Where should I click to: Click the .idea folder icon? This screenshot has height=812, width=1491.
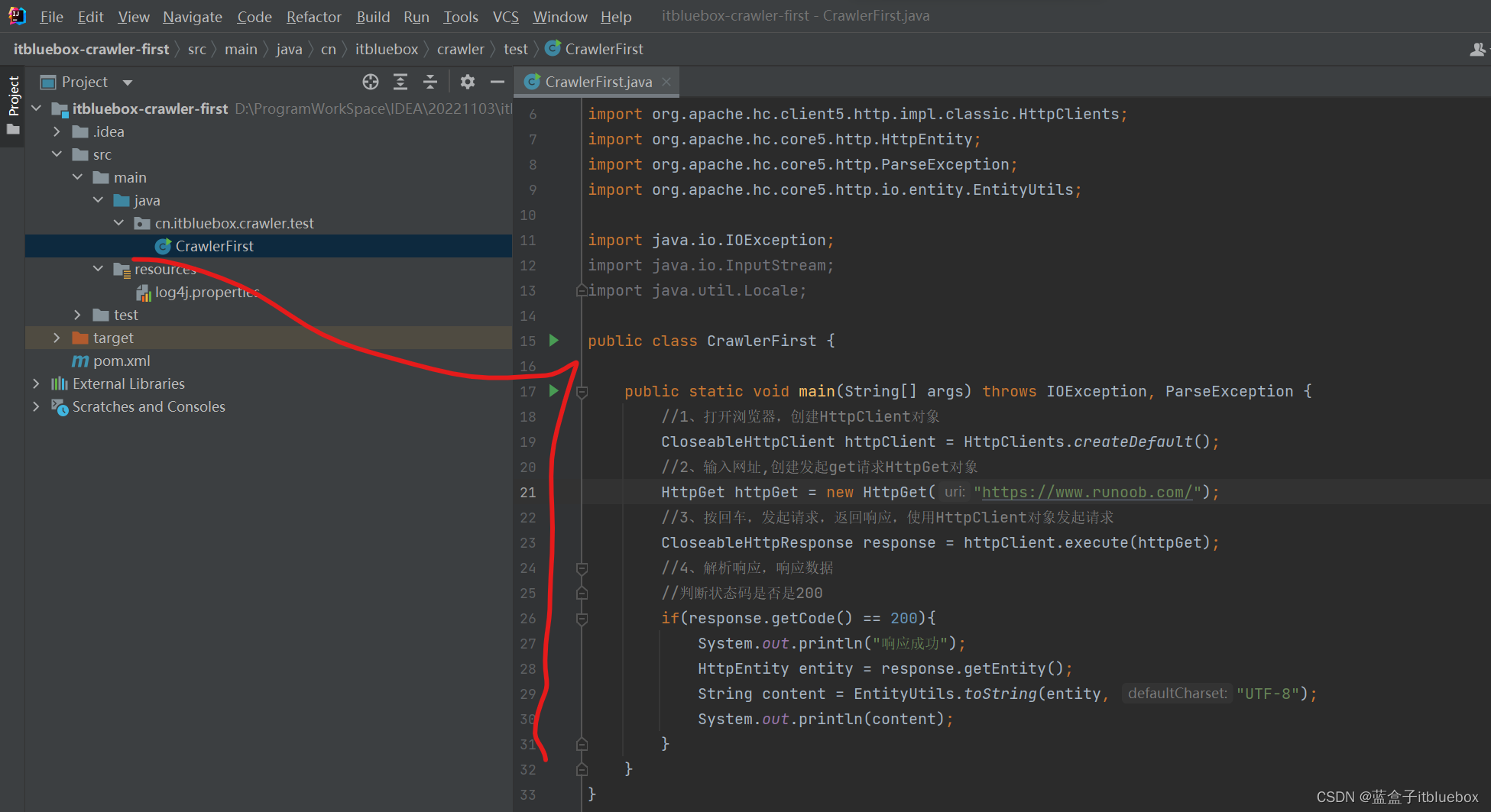click(80, 131)
